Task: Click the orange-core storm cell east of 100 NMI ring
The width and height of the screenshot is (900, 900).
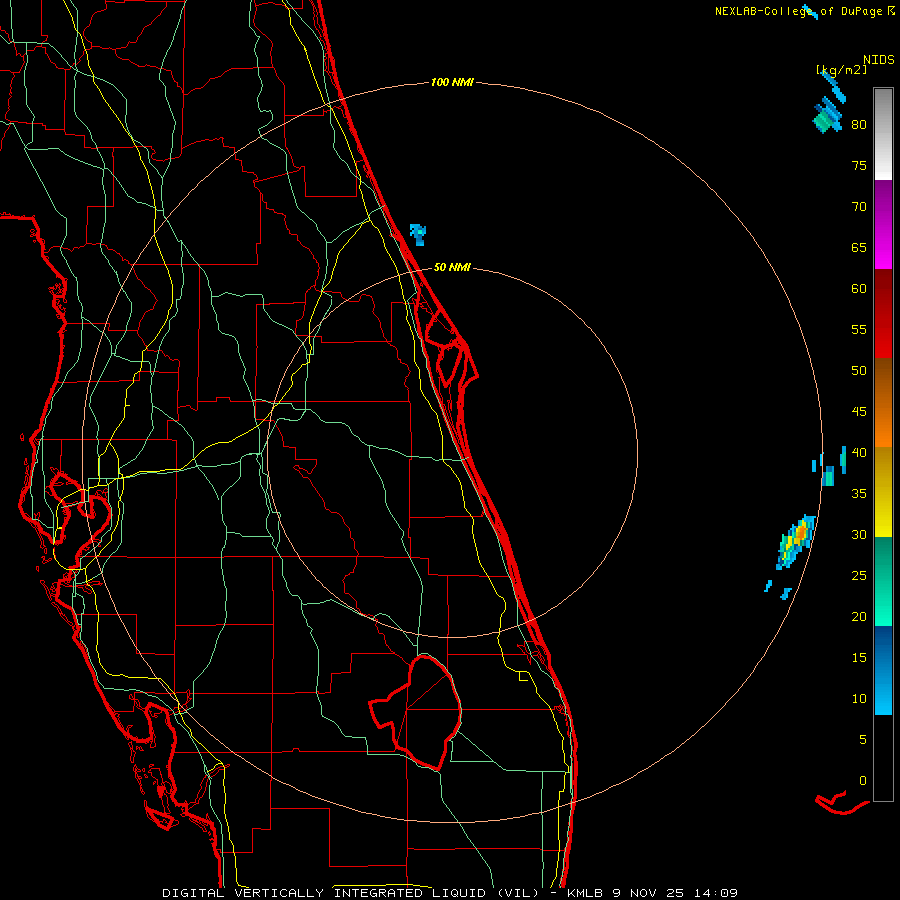Action: 797,542
